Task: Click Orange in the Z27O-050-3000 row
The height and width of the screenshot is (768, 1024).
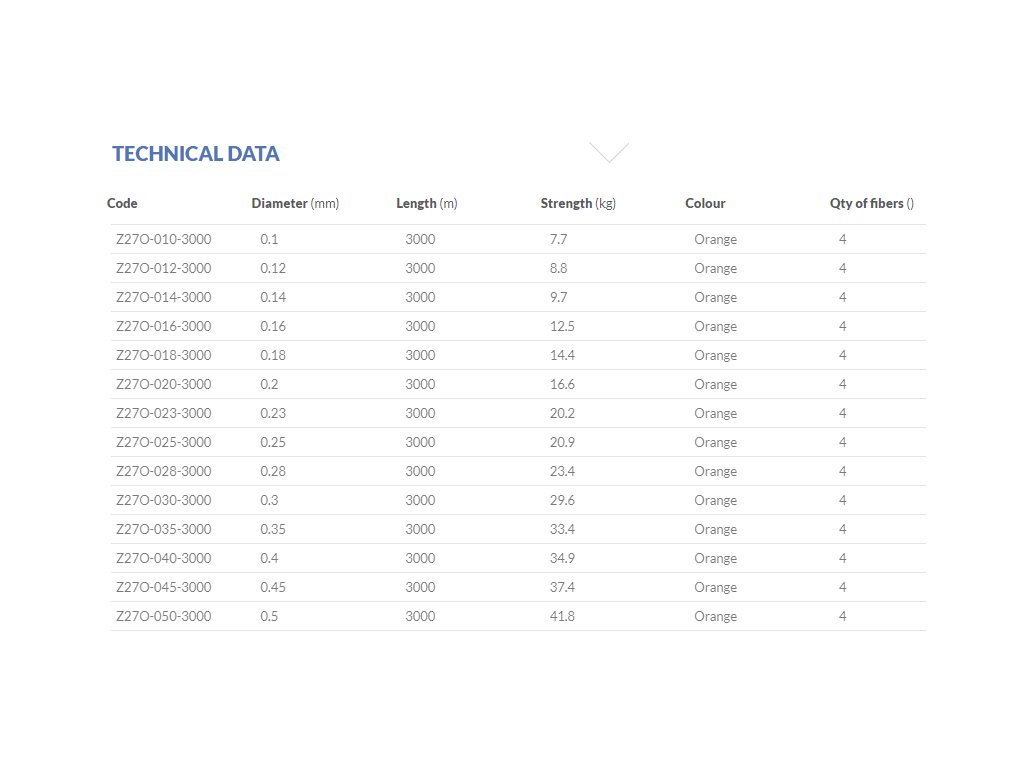Action: pyautogui.click(x=716, y=616)
